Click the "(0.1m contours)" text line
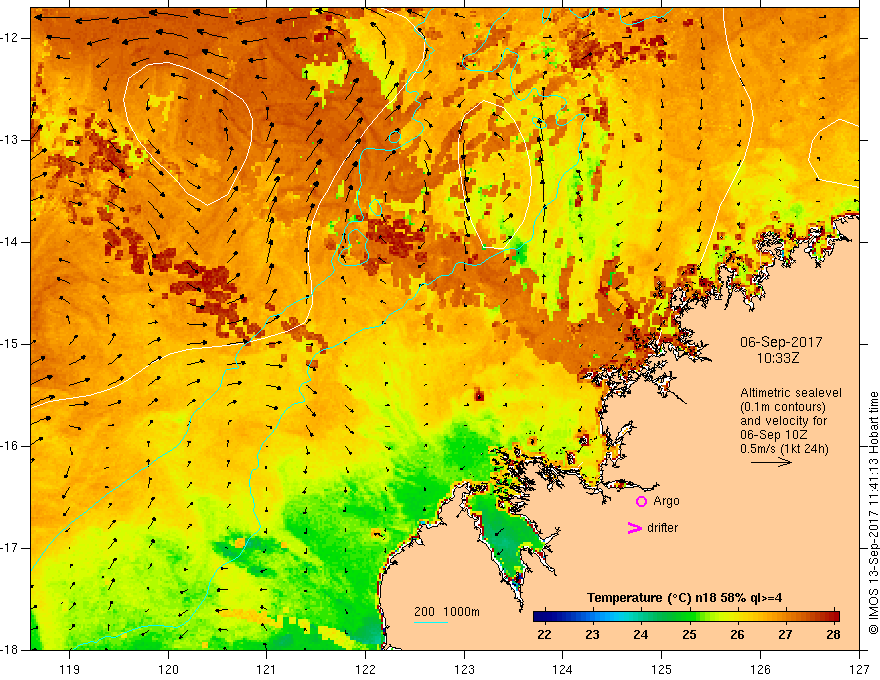This screenshot has width=880, height=680. coord(783,407)
